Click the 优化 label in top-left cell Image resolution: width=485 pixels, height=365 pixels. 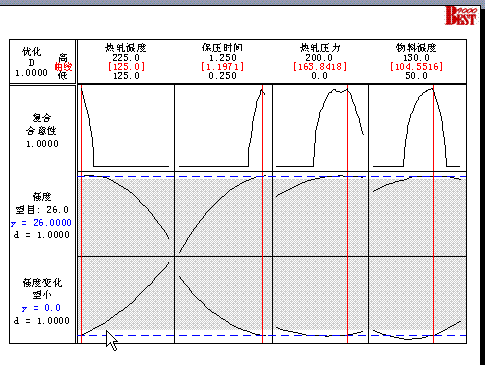coord(32,52)
